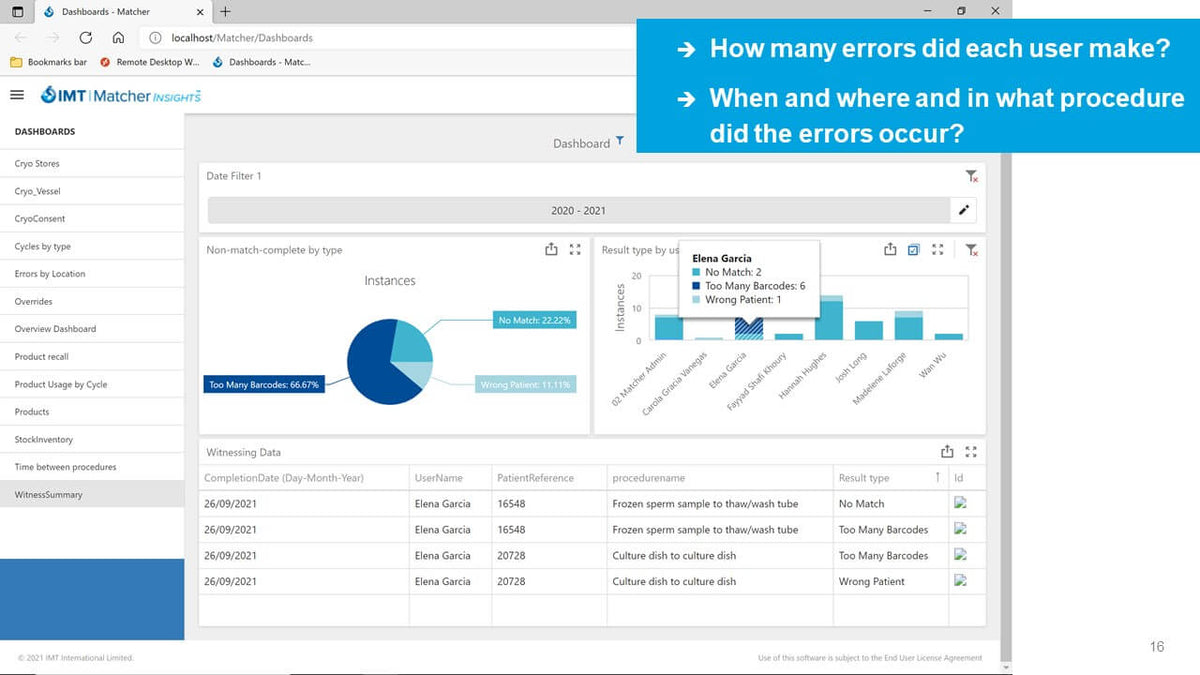Toggle the hamburger sidebar menu
This screenshot has width=1200, height=675.
(x=16, y=95)
